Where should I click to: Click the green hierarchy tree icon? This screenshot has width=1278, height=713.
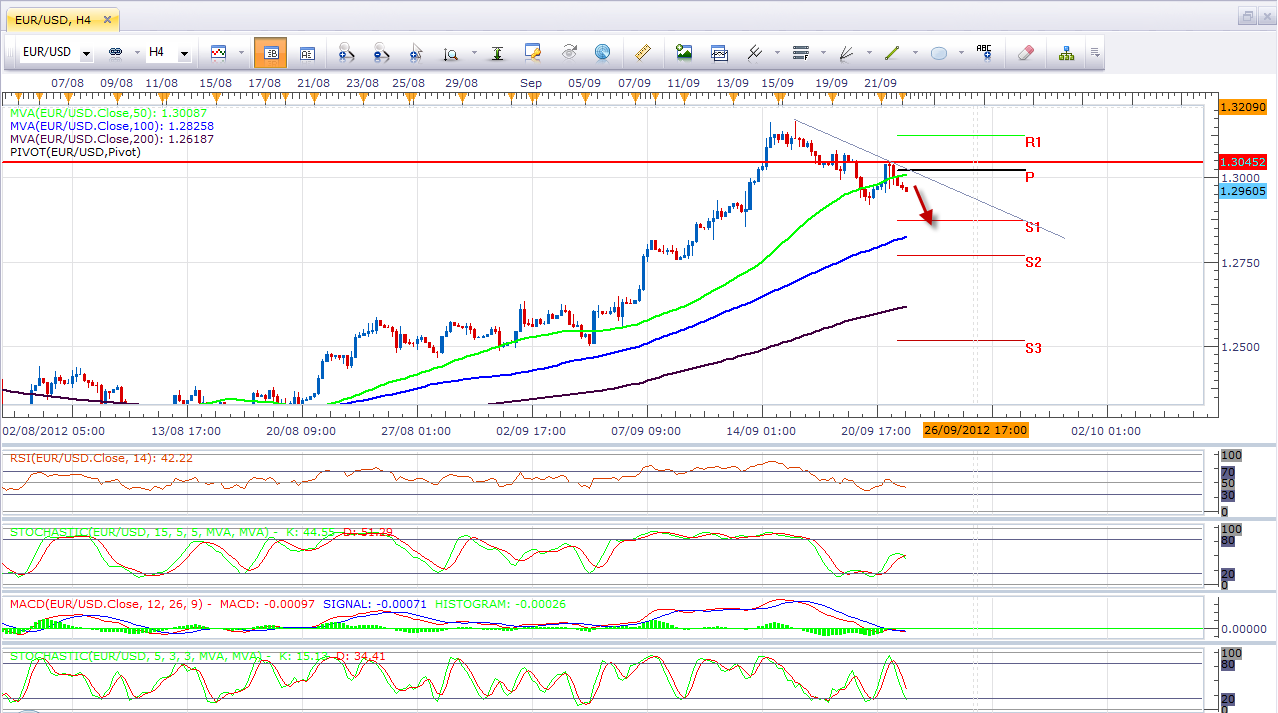[1066, 52]
